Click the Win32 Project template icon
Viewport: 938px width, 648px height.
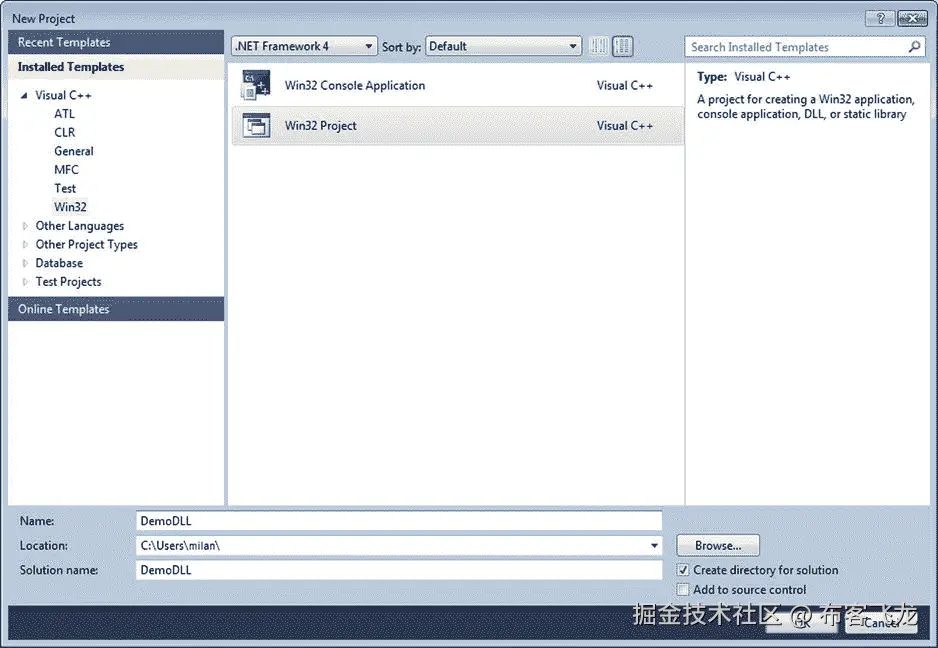point(256,125)
